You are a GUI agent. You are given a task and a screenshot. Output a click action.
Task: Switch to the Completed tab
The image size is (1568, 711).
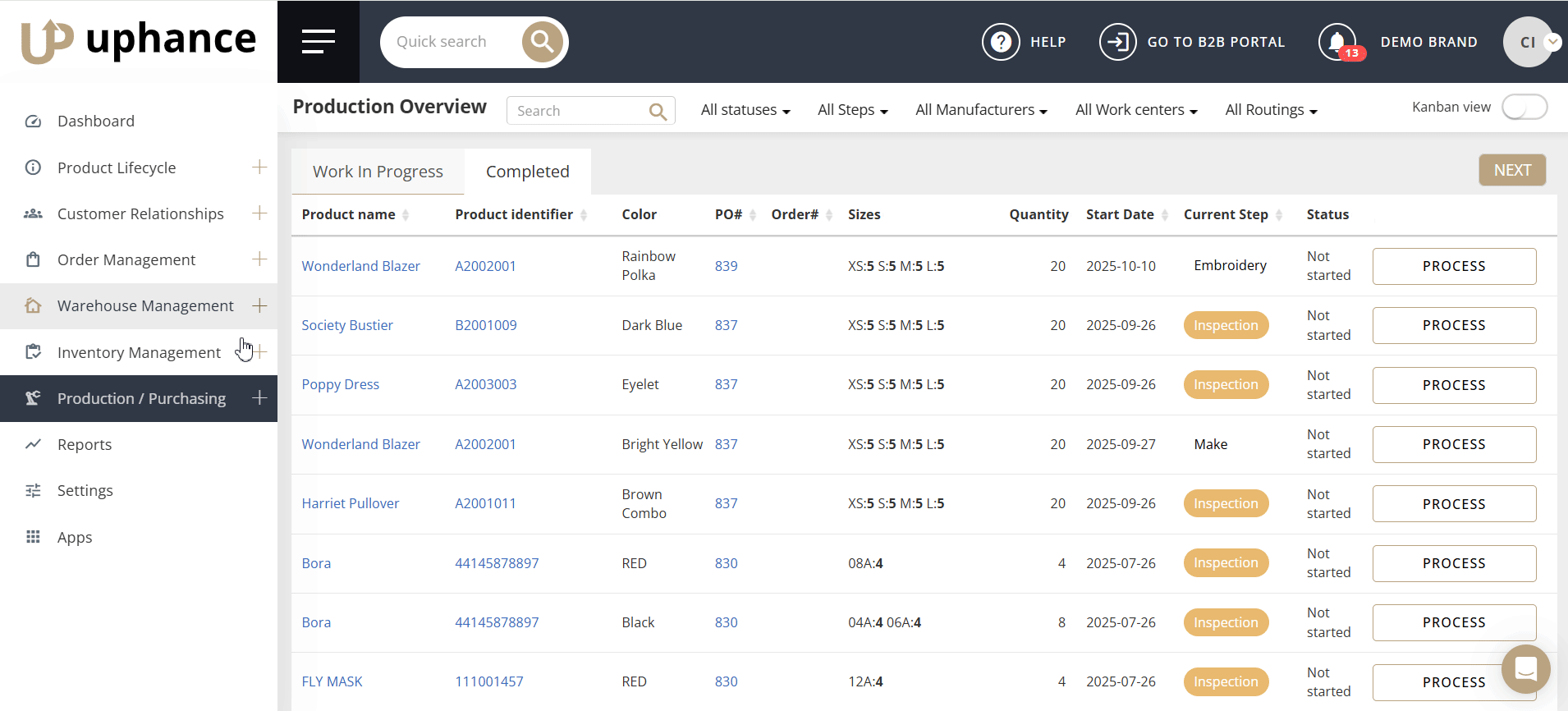[527, 172]
